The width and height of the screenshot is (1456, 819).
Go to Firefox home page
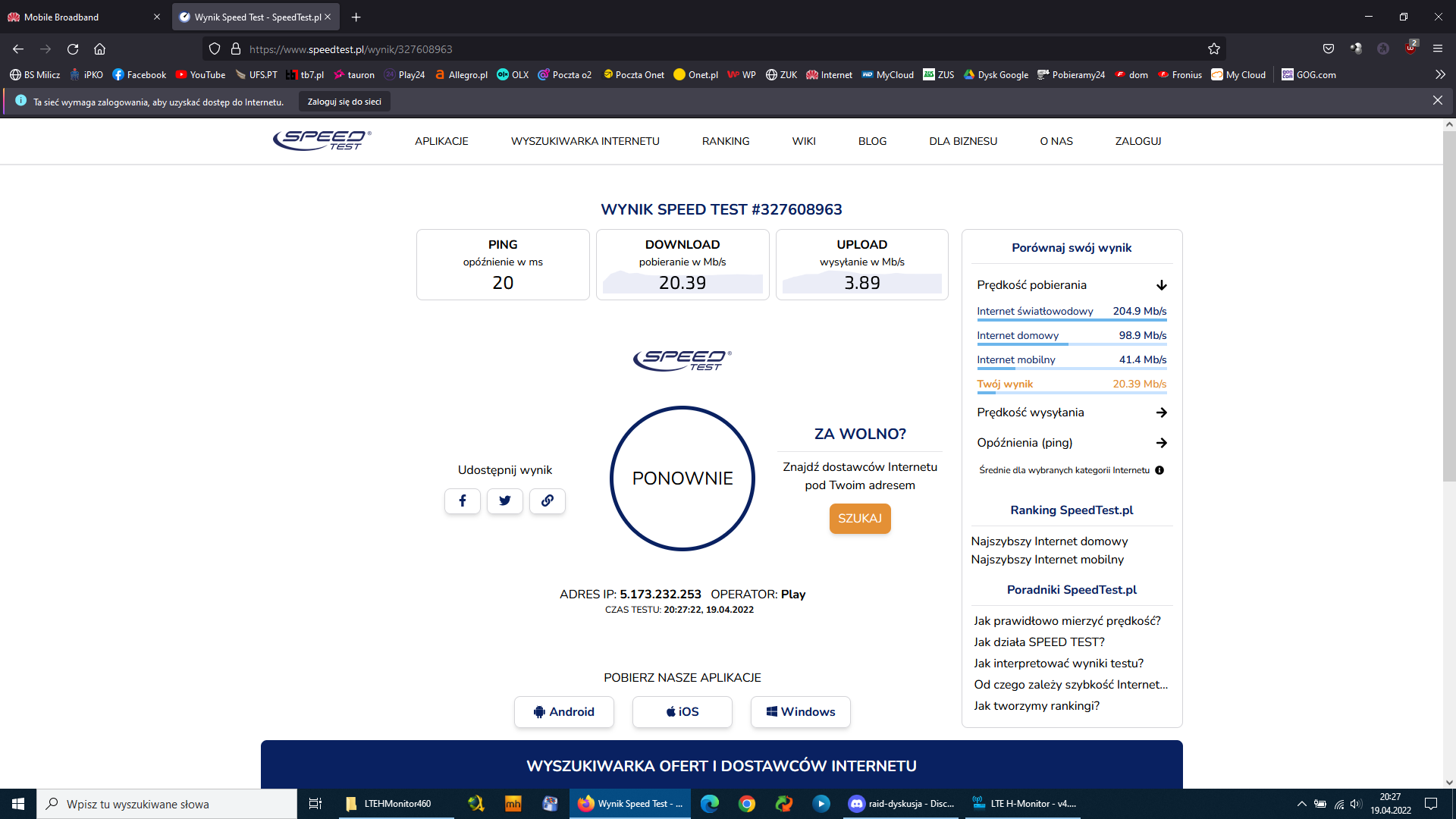click(99, 49)
